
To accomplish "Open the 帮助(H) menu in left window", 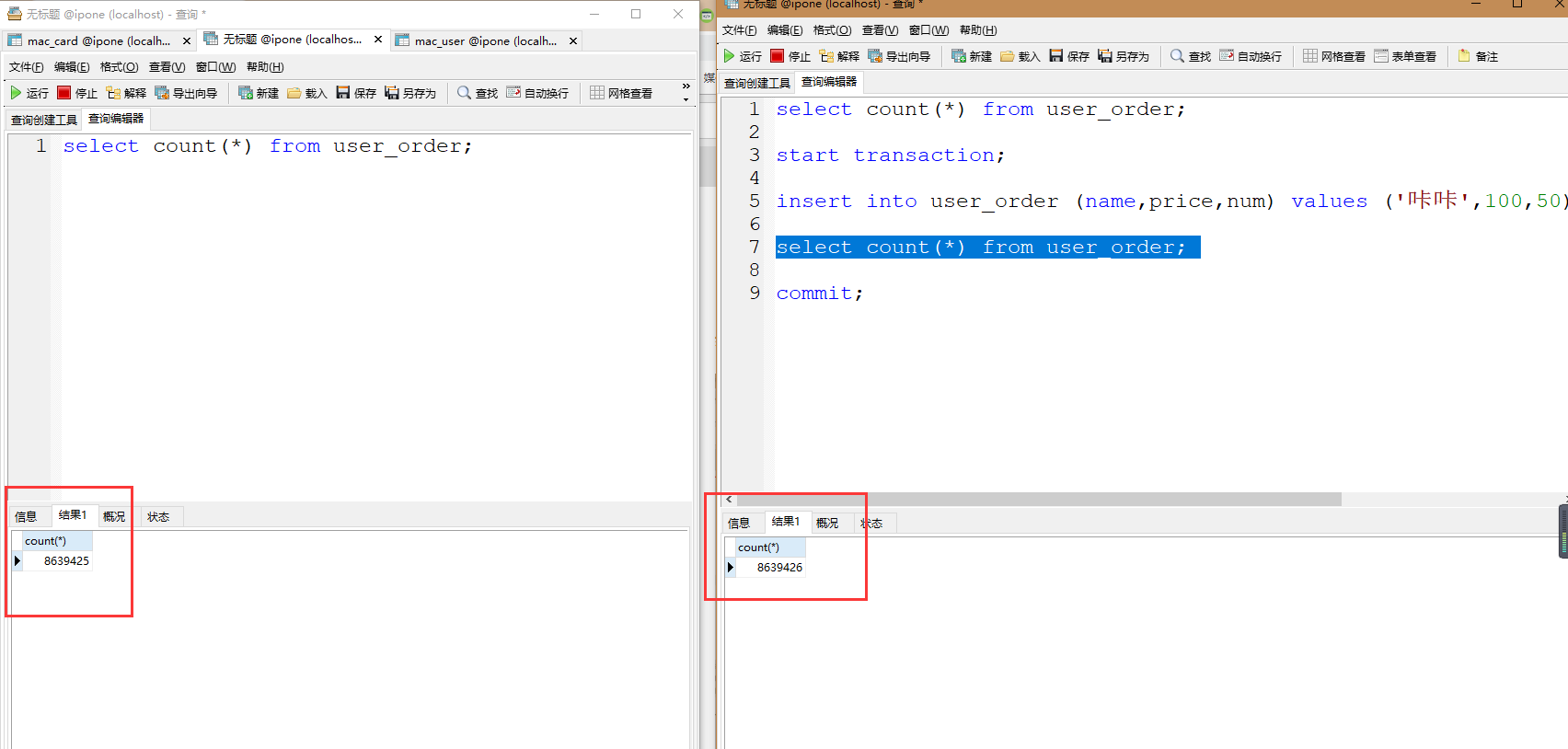I will pyautogui.click(x=265, y=67).
